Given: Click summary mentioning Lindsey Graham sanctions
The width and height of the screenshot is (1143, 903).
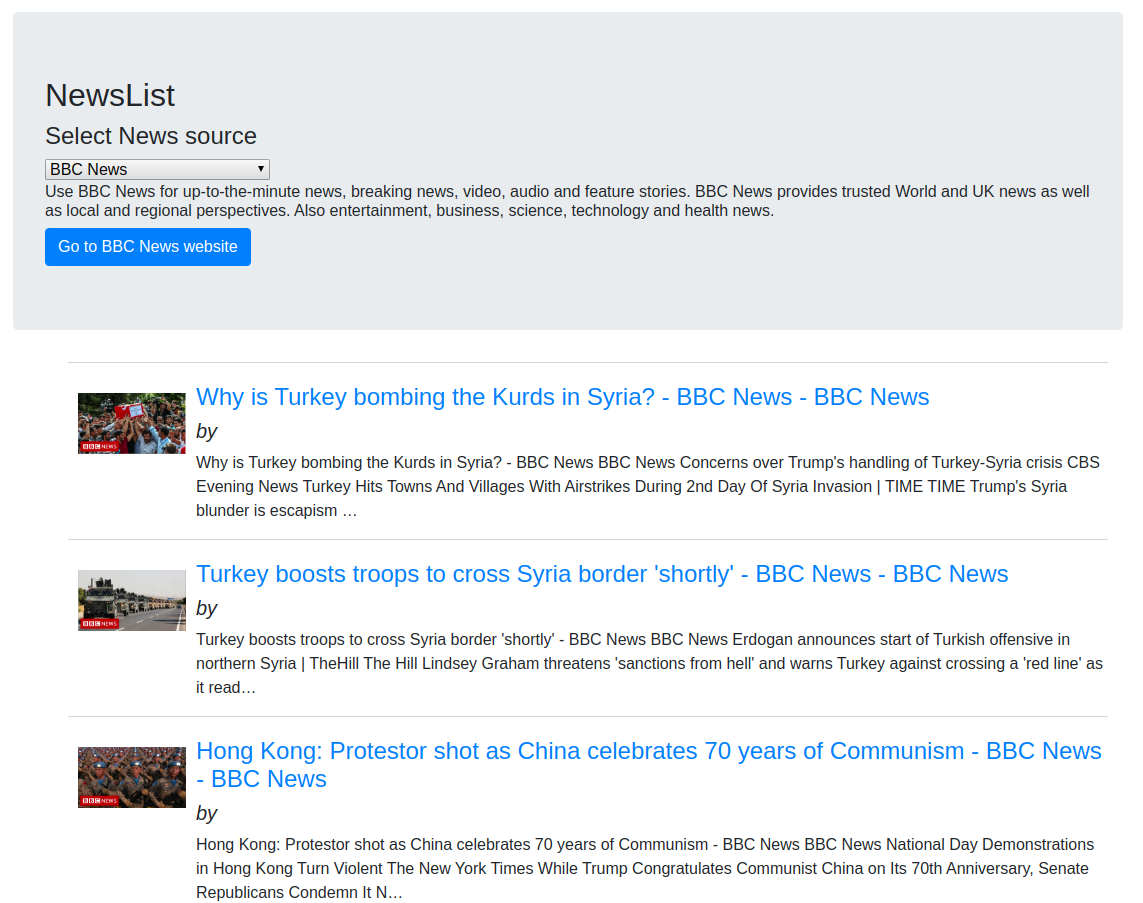Looking at the screenshot, I should coord(649,664).
